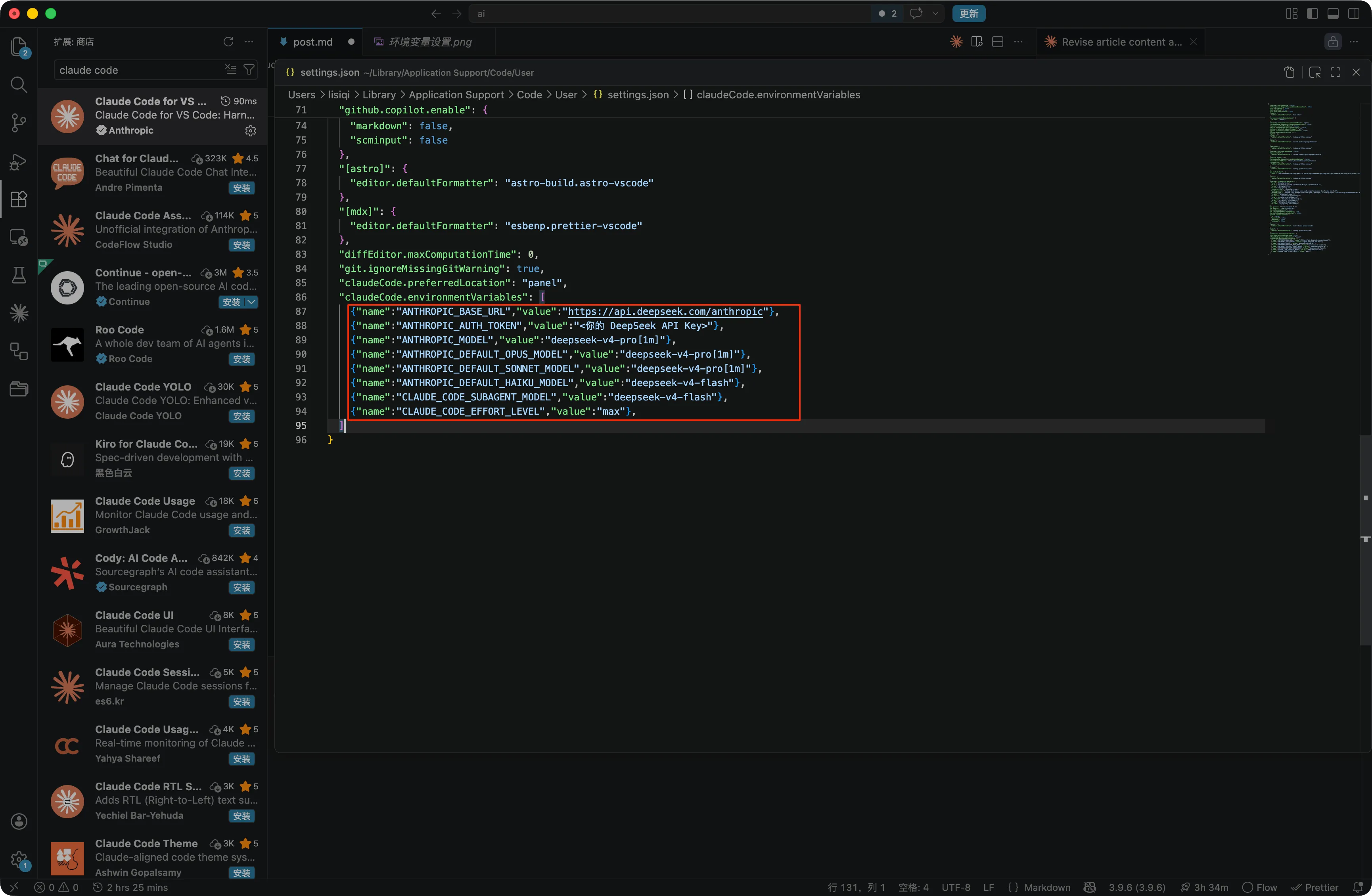Open the Remote Explorer view
The image size is (1372, 896).
[19, 237]
